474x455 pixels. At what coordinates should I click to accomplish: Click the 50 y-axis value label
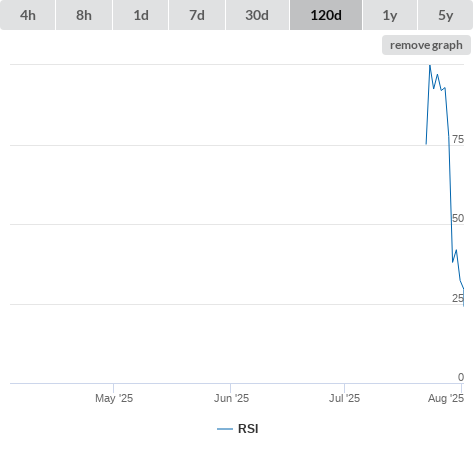pyautogui.click(x=458, y=218)
